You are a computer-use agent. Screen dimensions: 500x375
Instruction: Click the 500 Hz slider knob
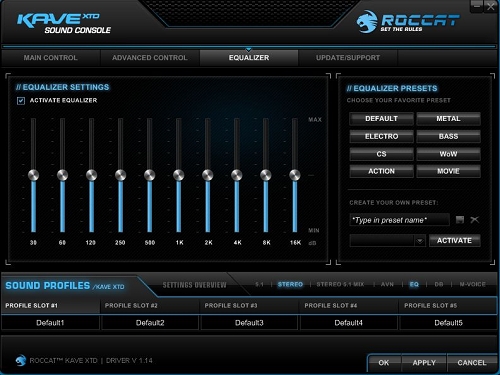tap(149, 175)
